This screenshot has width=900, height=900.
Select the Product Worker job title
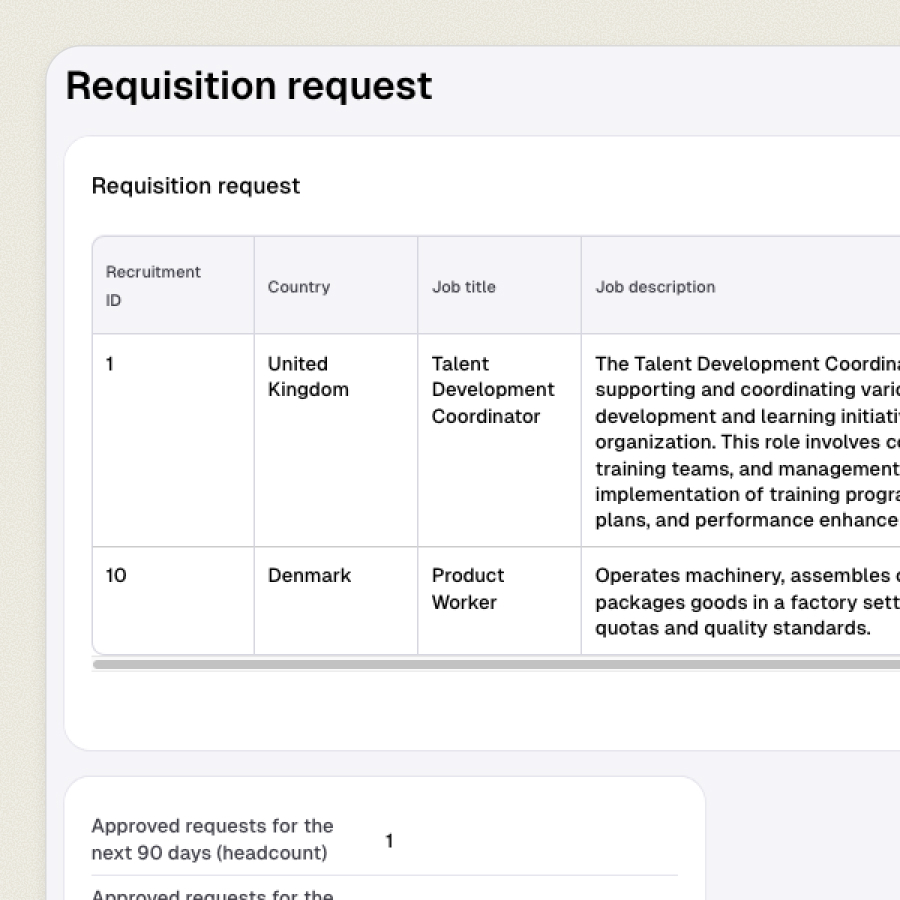467,589
